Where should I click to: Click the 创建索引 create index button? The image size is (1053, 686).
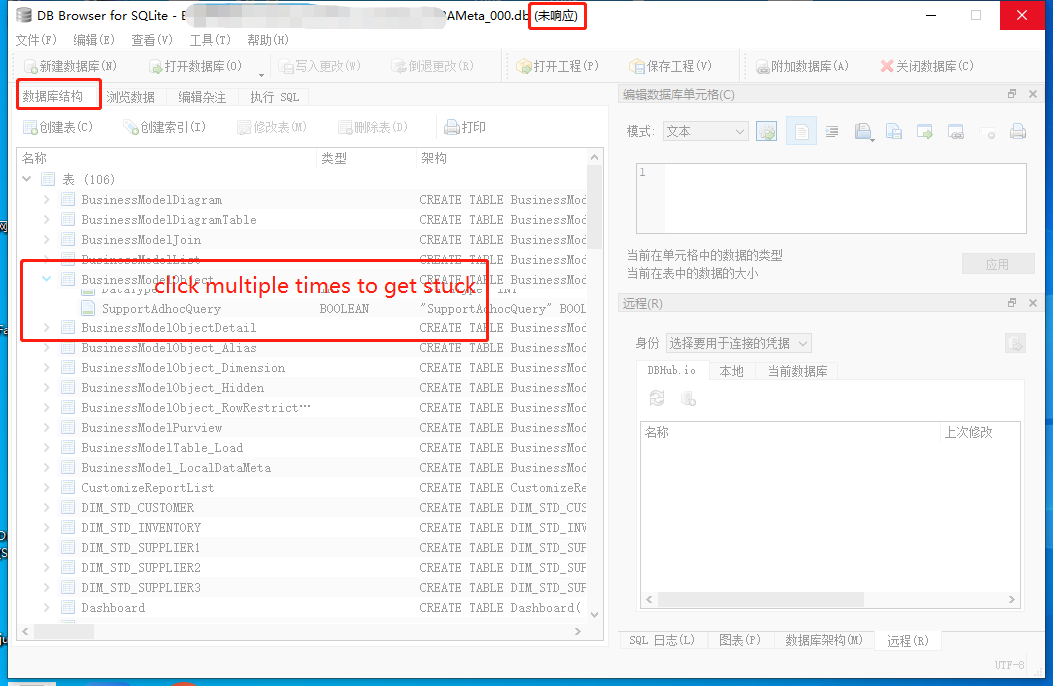[165, 127]
